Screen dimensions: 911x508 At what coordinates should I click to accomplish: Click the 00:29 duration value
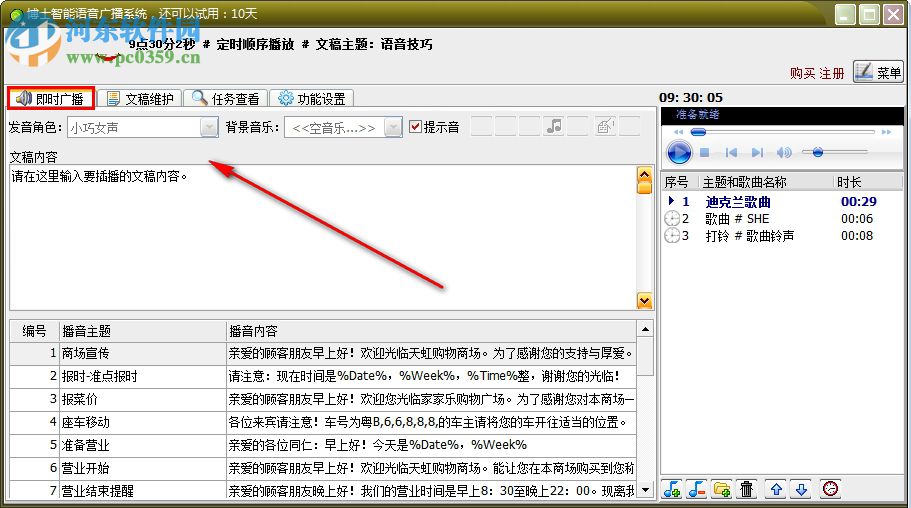pyautogui.click(x=859, y=202)
